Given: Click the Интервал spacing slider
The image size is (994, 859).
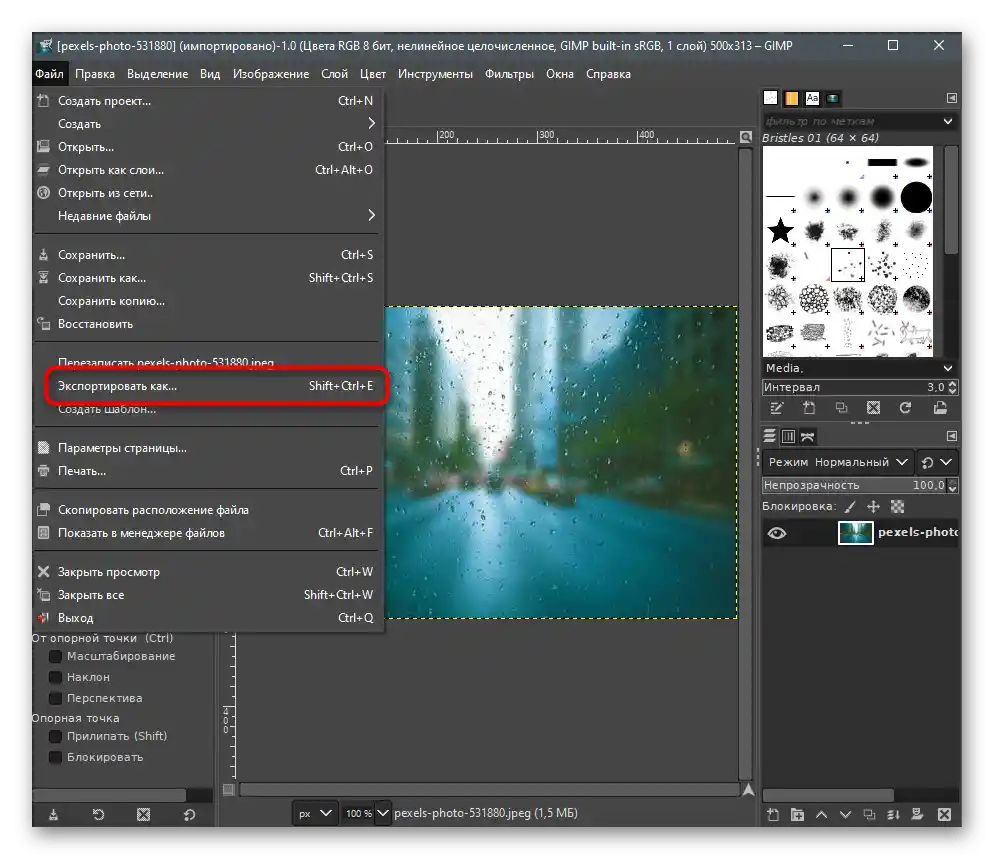Looking at the screenshot, I should 855,387.
